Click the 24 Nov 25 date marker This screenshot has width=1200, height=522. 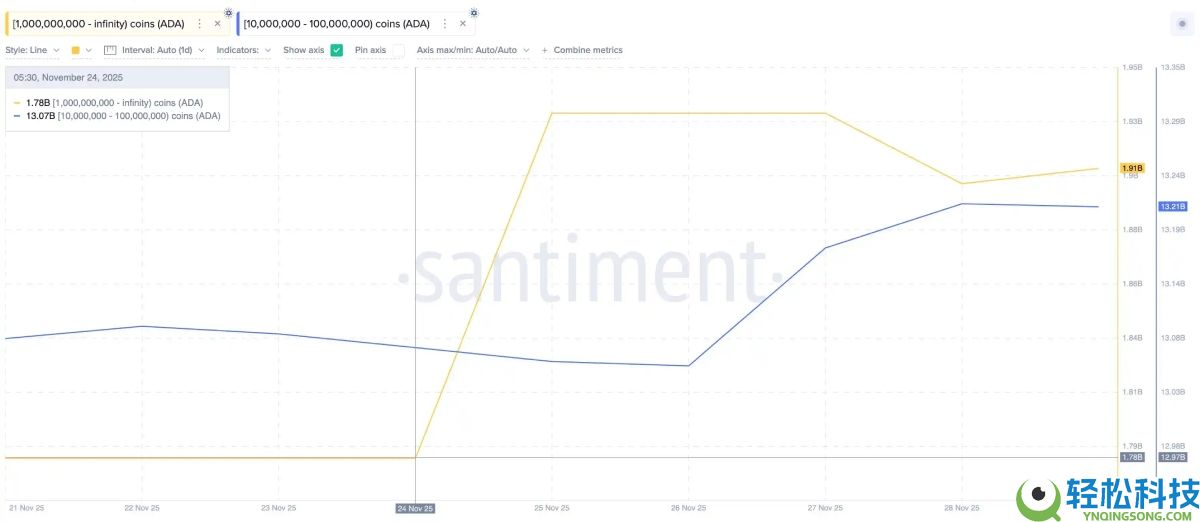(415, 508)
